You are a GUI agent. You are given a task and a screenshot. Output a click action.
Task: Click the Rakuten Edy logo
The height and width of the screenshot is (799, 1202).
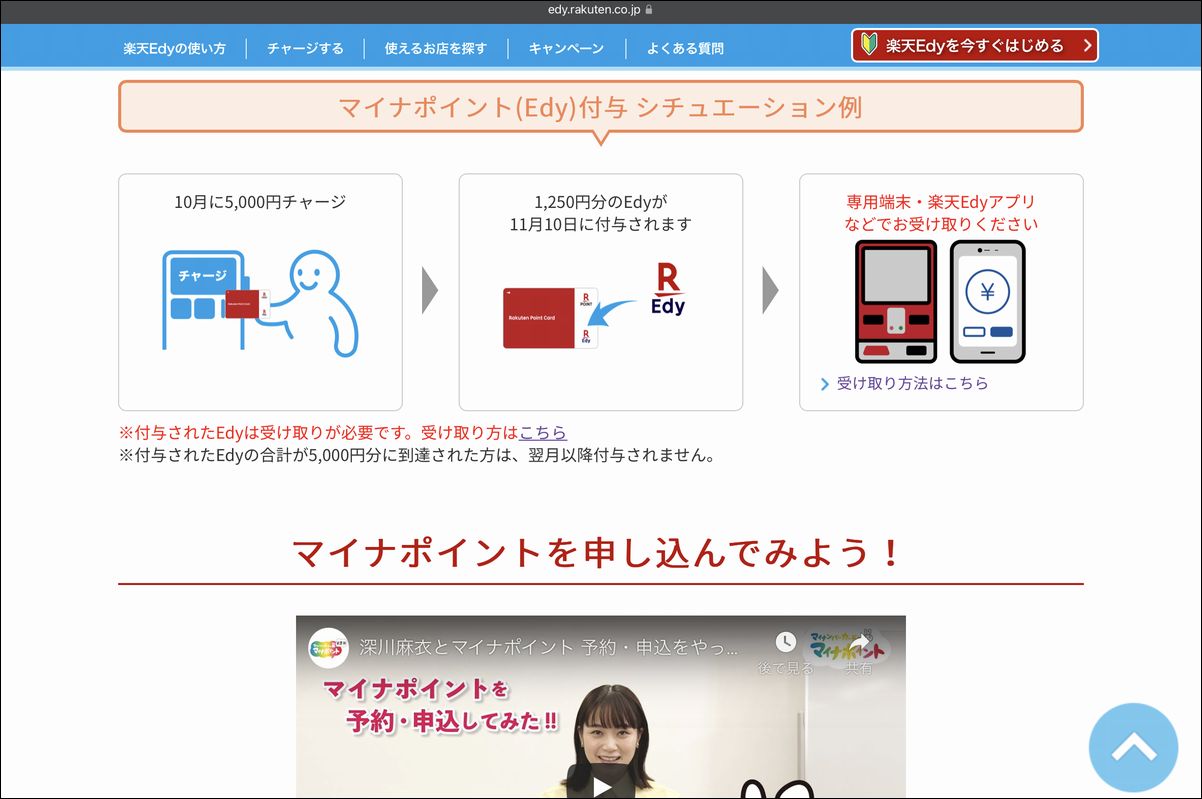click(668, 289)
